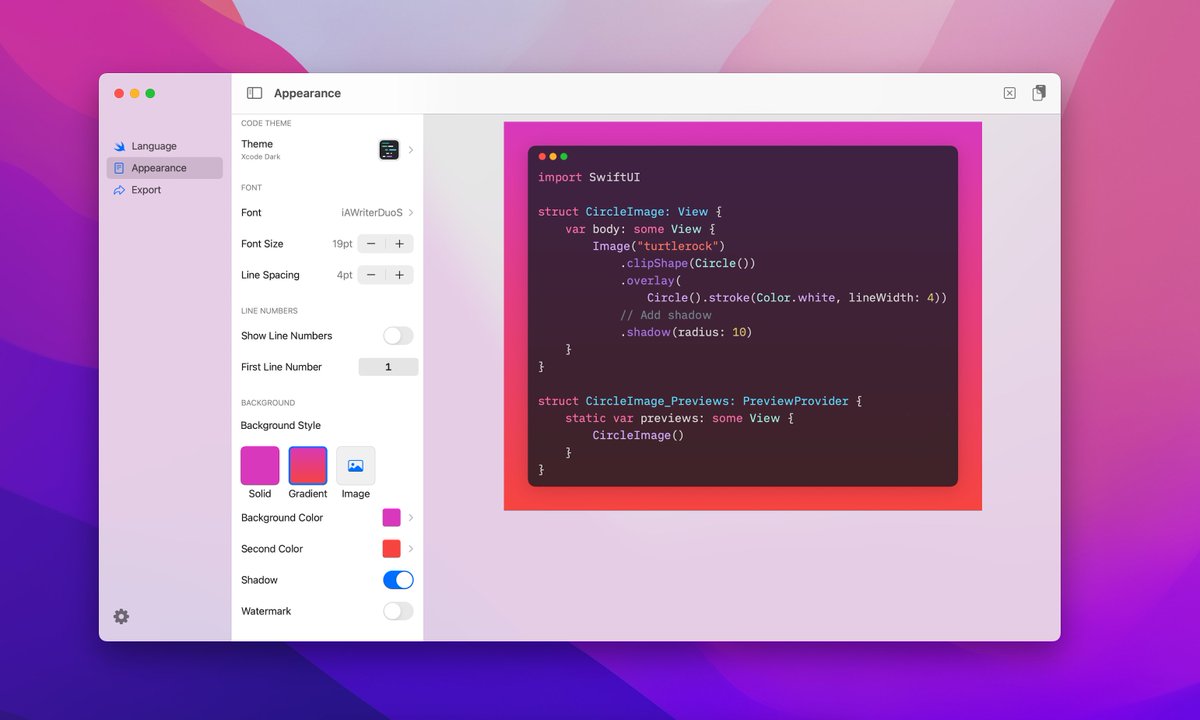
Task: Turn off the Shadow switch
Action: point(398,580)
